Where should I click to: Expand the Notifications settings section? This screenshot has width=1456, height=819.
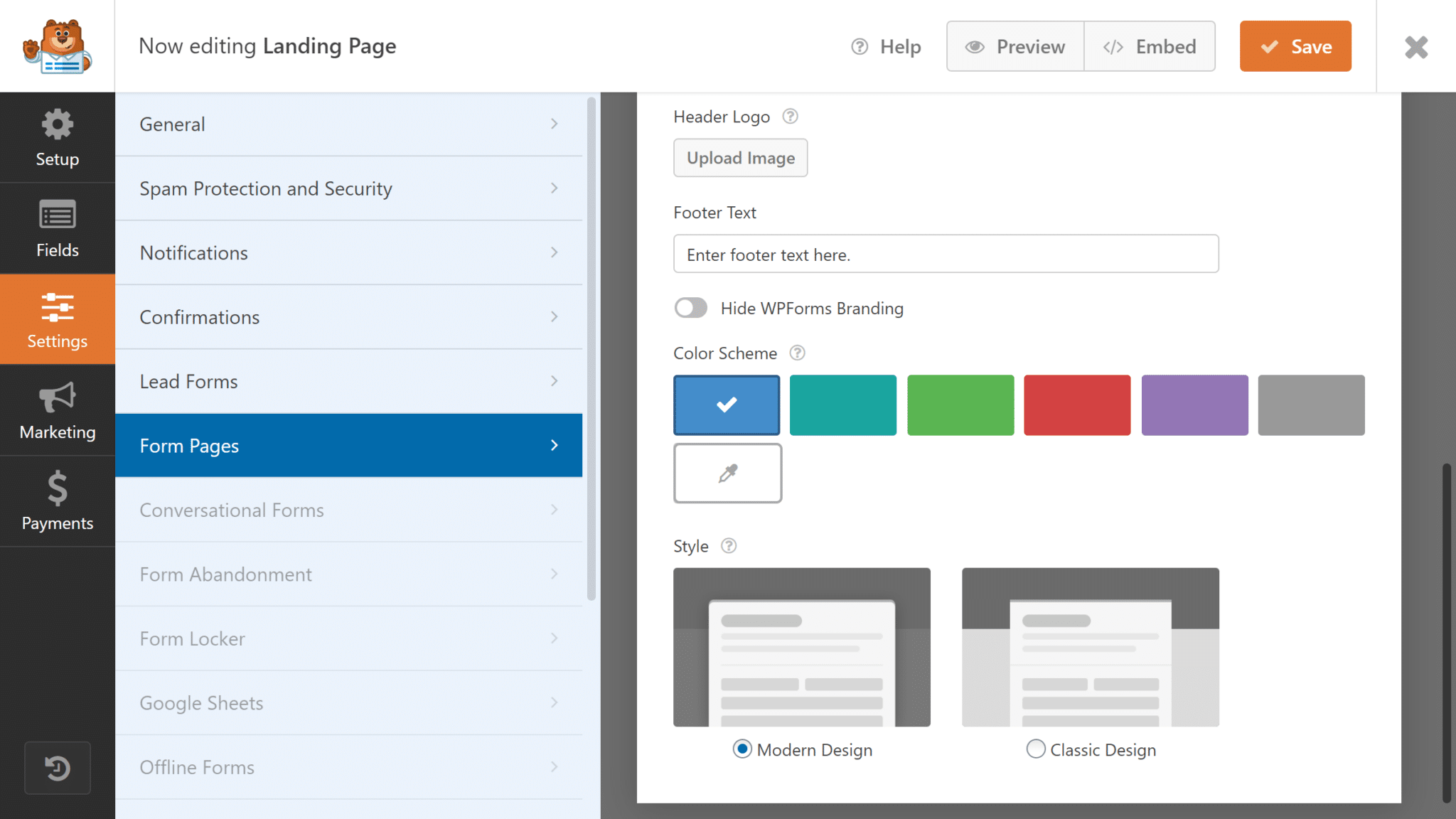[x=348, y=252]
